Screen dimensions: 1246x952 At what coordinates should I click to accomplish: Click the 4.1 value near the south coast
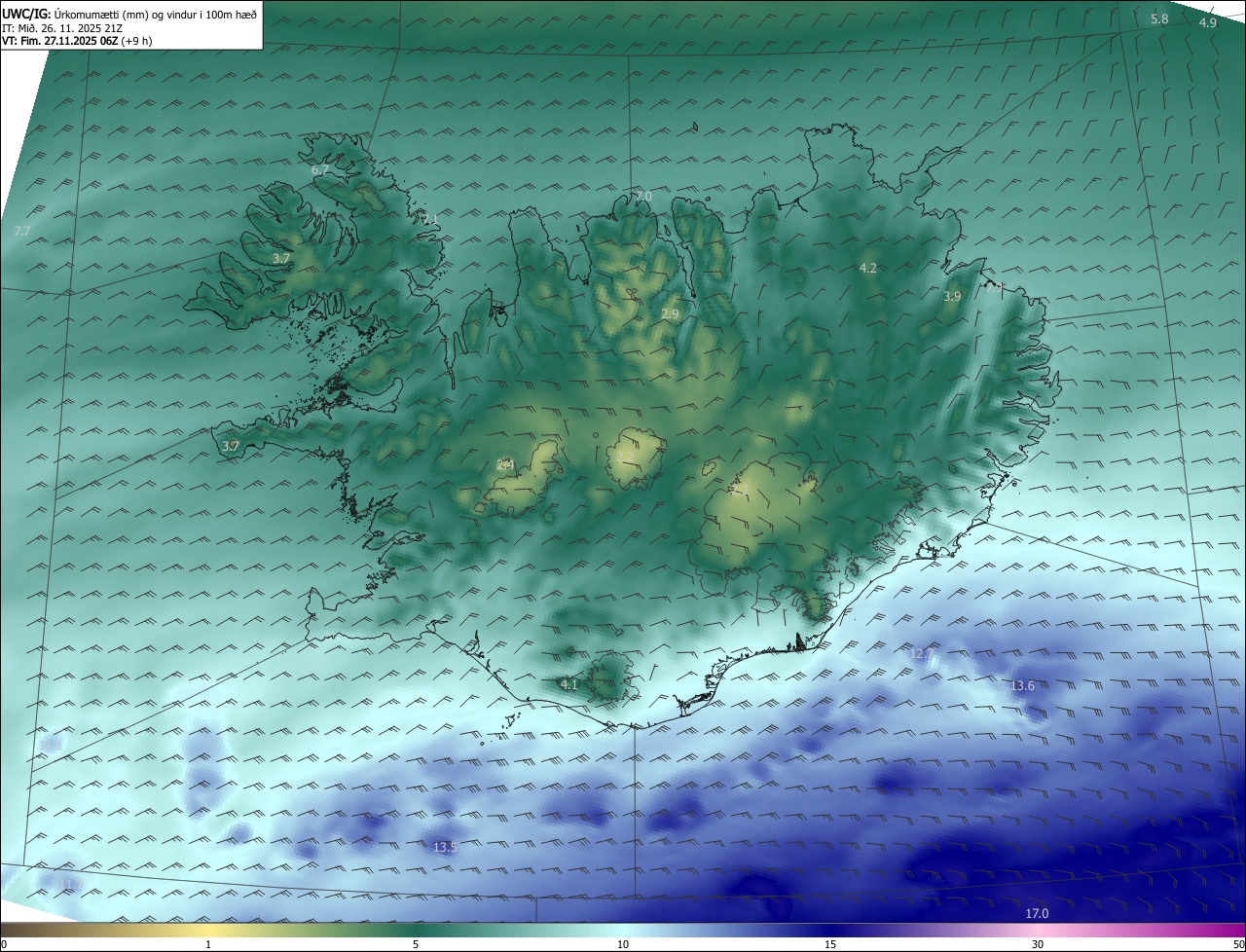coord(569,684)
